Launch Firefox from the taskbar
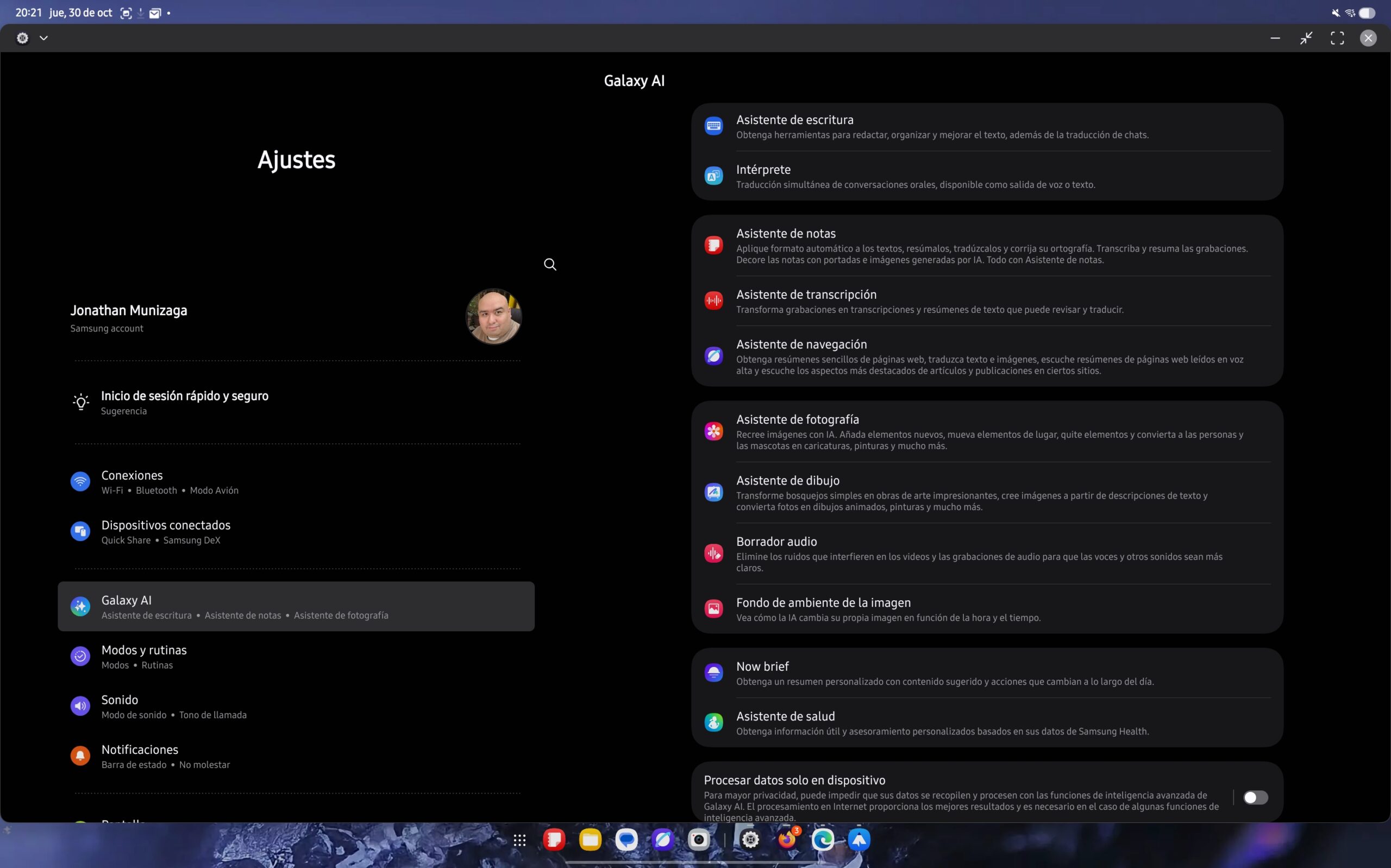 787,840
